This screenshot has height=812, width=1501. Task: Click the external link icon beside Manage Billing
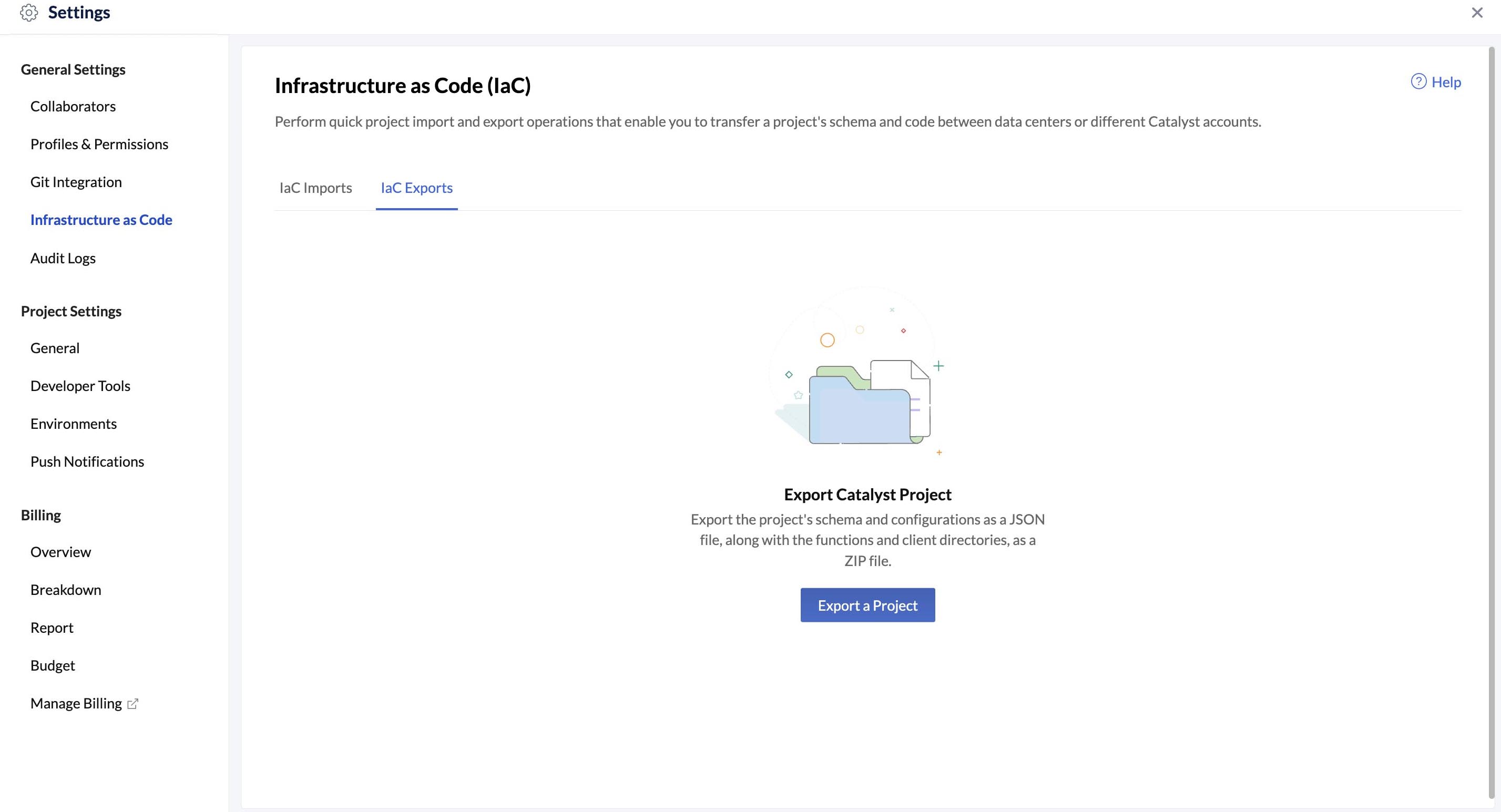coord(133,704)
